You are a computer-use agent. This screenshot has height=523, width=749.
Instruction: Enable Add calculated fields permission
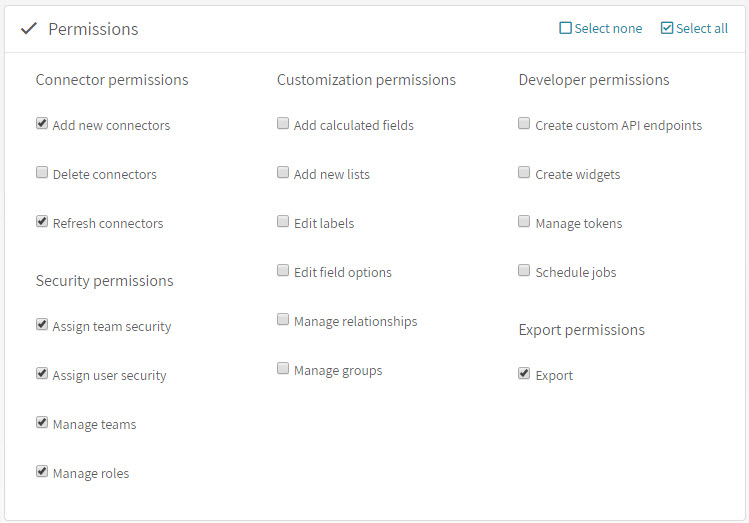tap(283, 123)
